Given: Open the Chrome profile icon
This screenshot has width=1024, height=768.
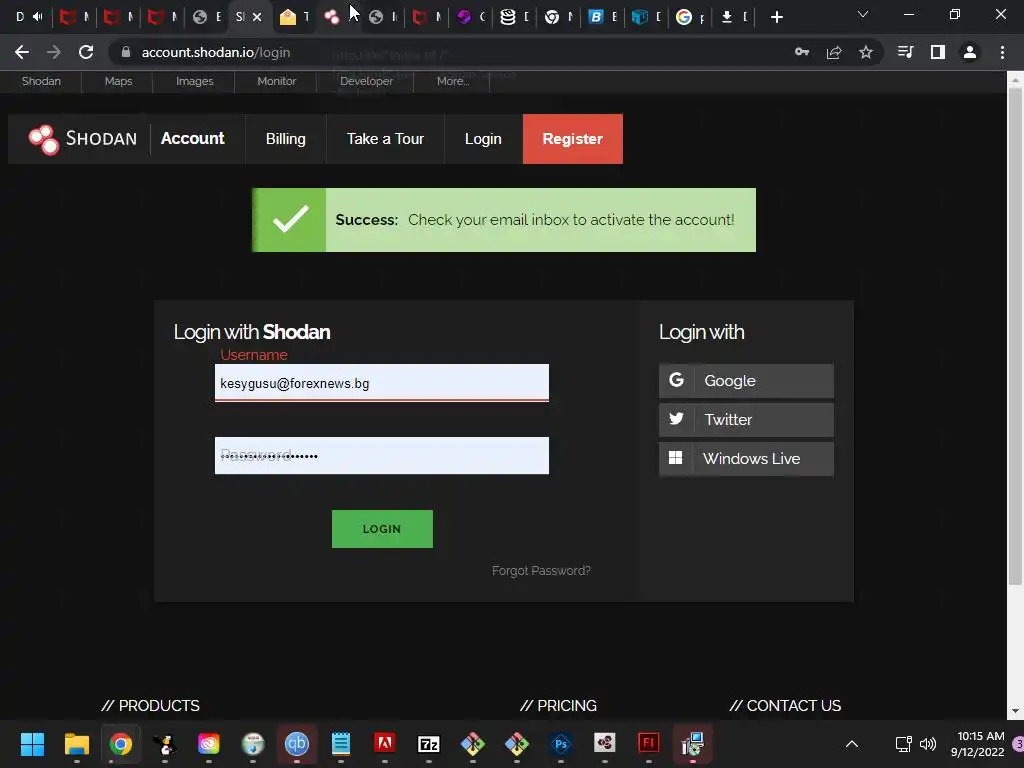Looking at the screenshot, I should click(970, 52).
